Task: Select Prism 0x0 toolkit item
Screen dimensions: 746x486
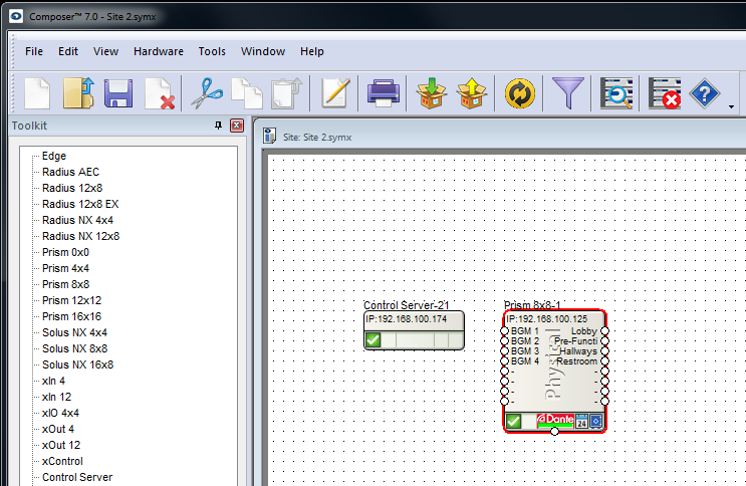Action: pyautogui.click(x=66, y=253)
